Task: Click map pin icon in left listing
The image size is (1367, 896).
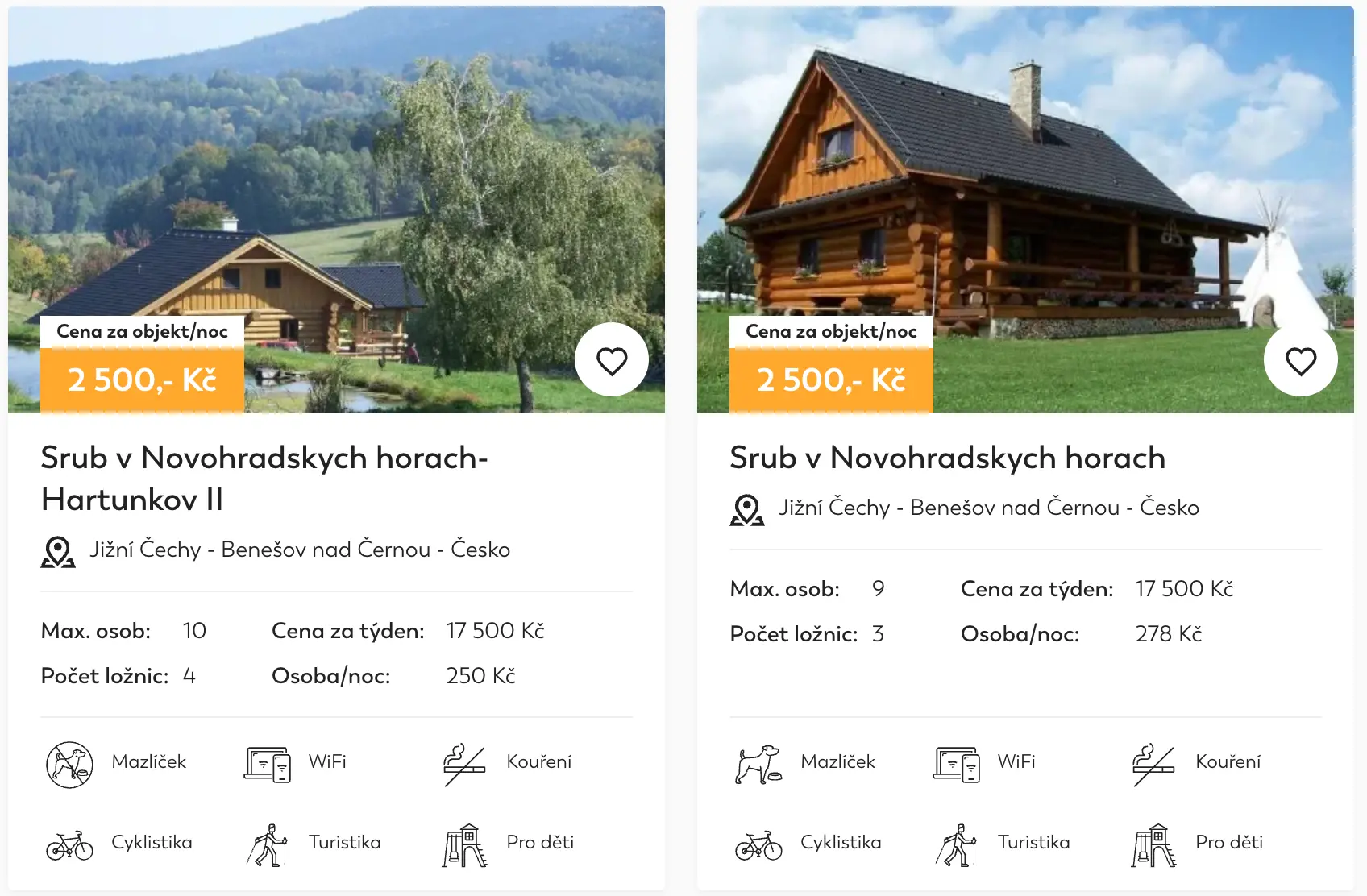Action: [x=58, y=552]
